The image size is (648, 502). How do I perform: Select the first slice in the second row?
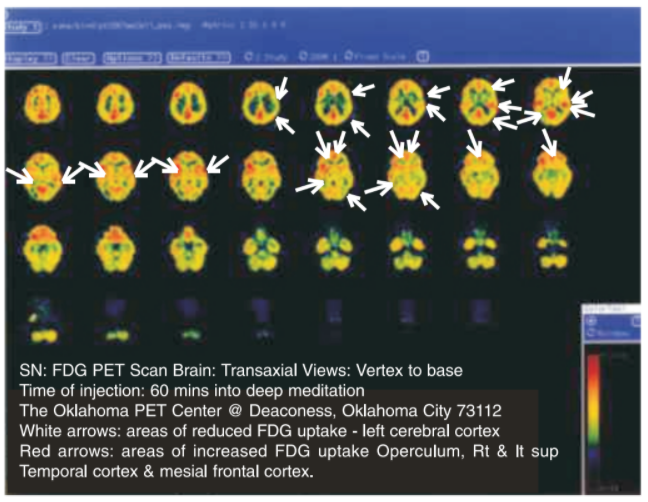point(43,177)
